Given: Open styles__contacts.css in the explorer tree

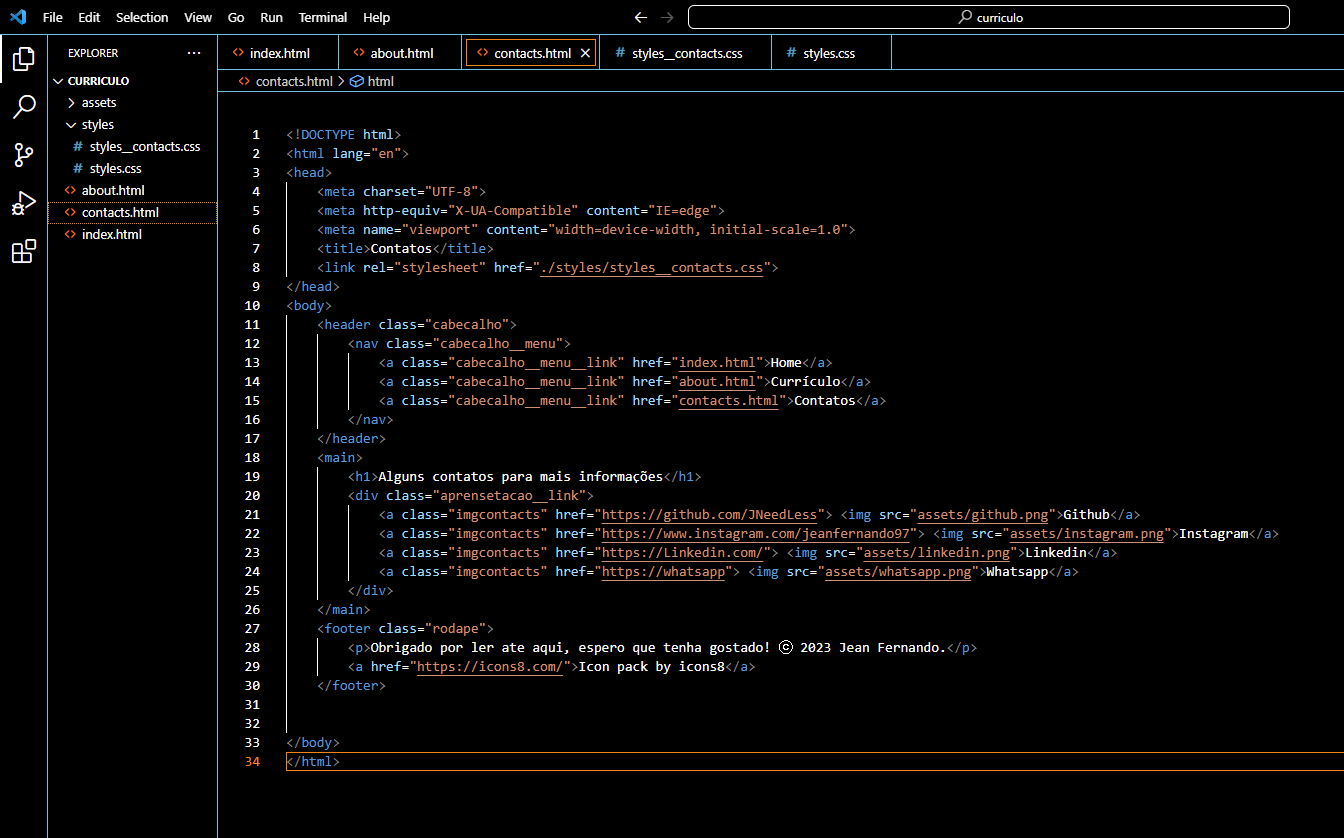Looking at the screenshot, I should click(x=132, y=147).
